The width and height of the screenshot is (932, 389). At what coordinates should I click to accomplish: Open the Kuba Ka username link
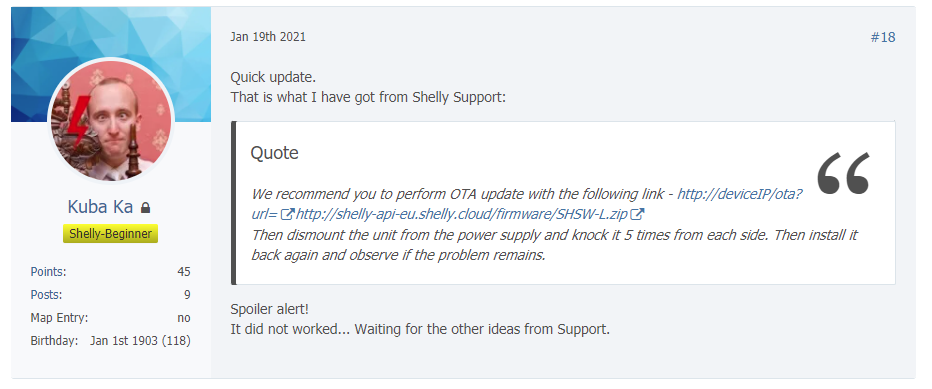pos(102,207)
